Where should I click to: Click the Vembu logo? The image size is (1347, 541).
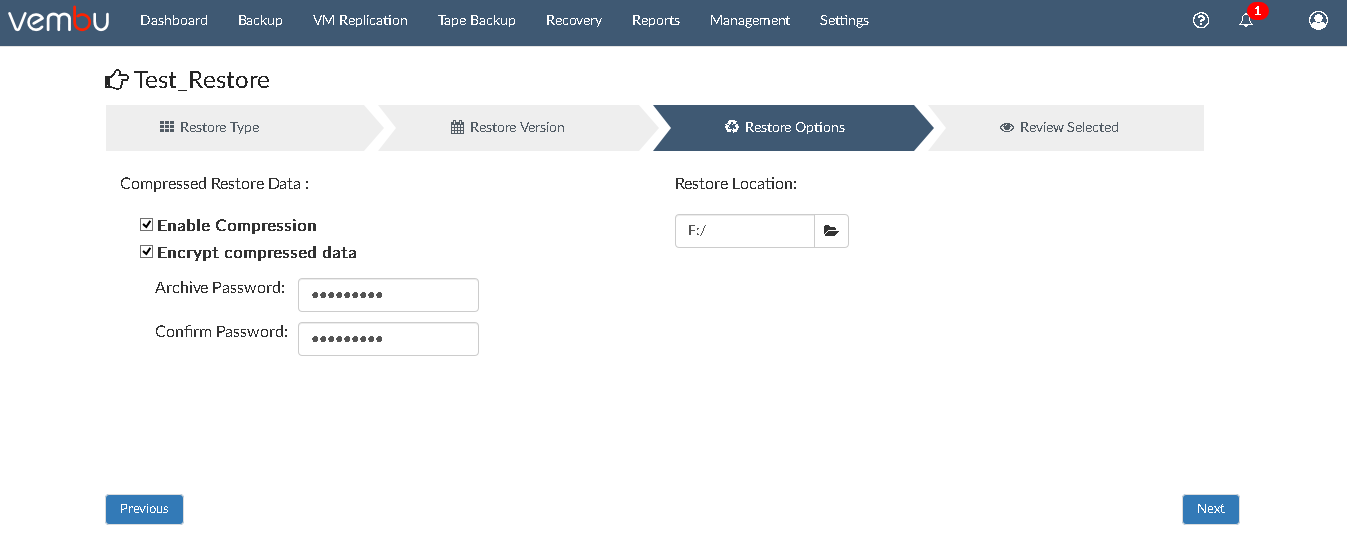[x=59, y=20]
